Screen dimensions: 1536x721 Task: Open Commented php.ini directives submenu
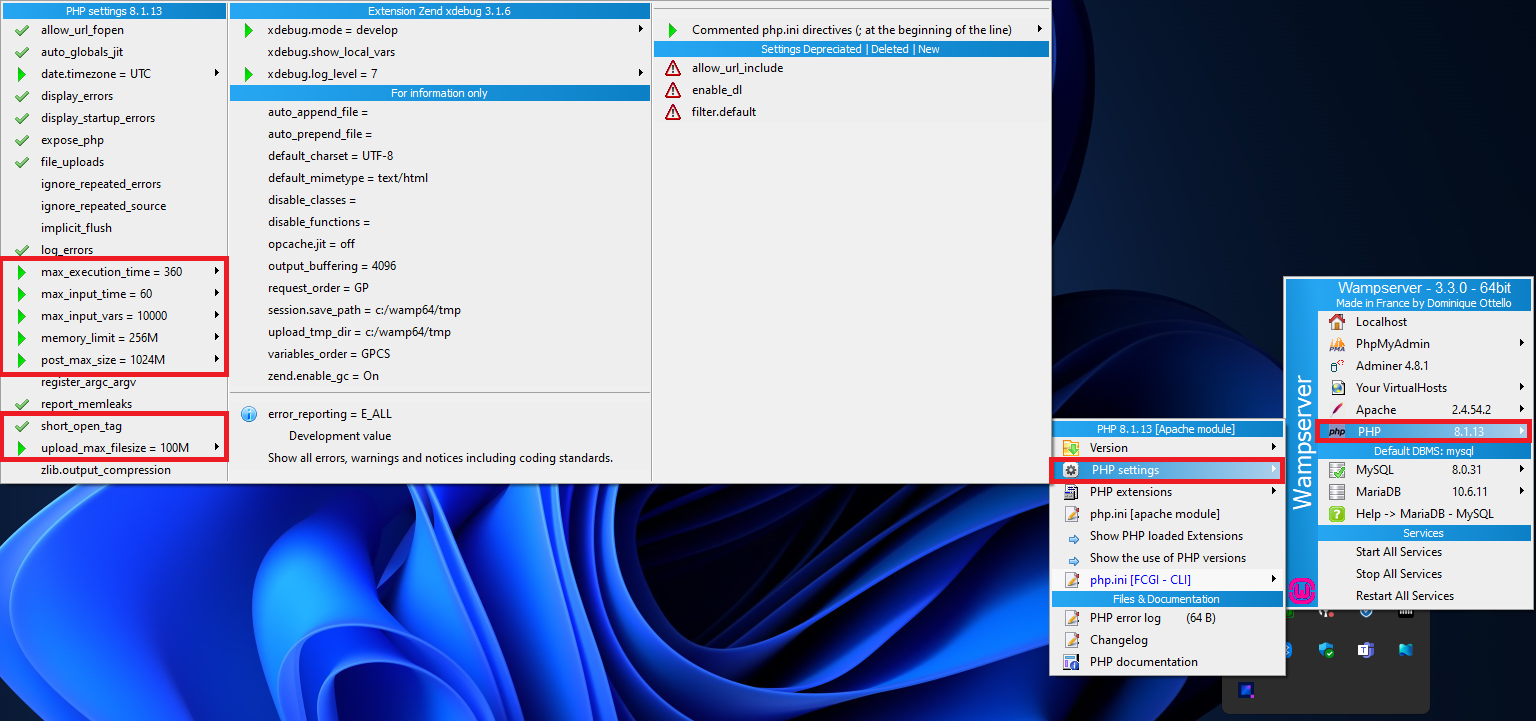pos(851,30)
